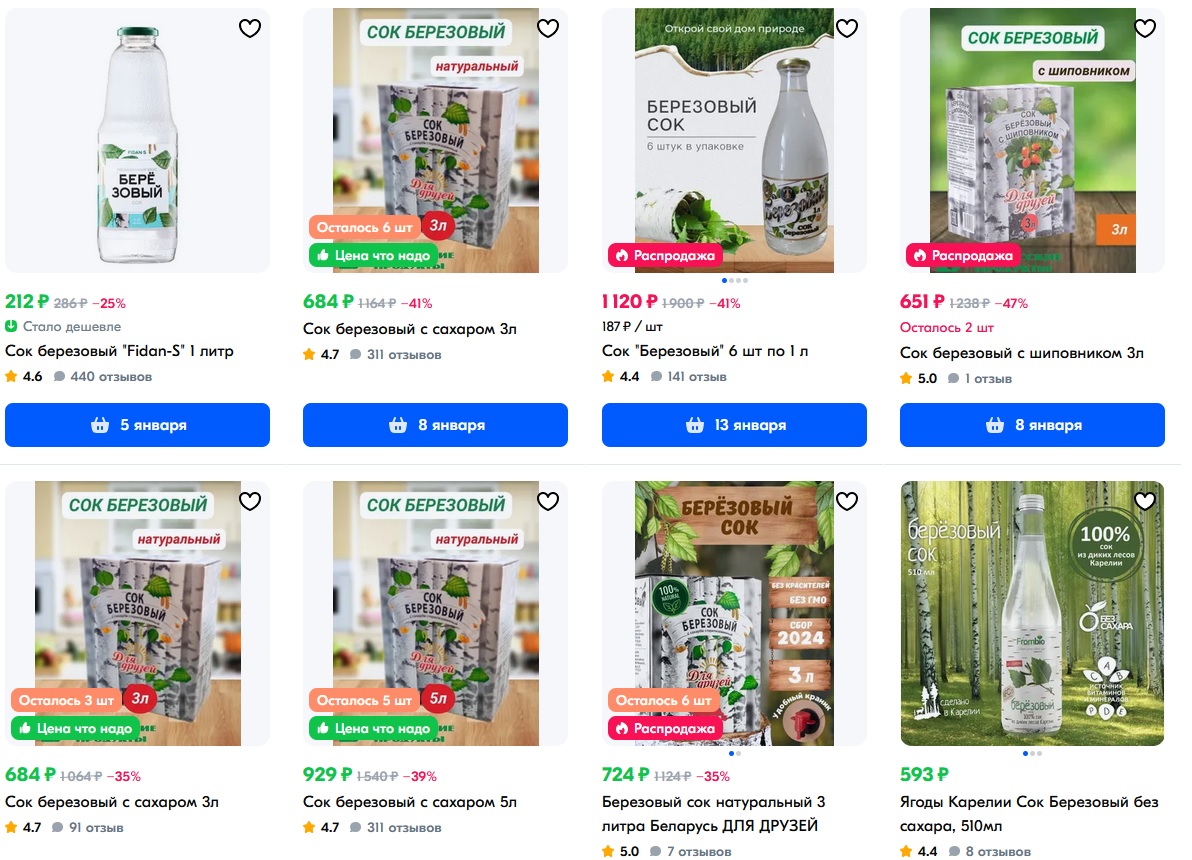Favorite the Ягоды Карелии 510мл juice

tap(1144, 501)
